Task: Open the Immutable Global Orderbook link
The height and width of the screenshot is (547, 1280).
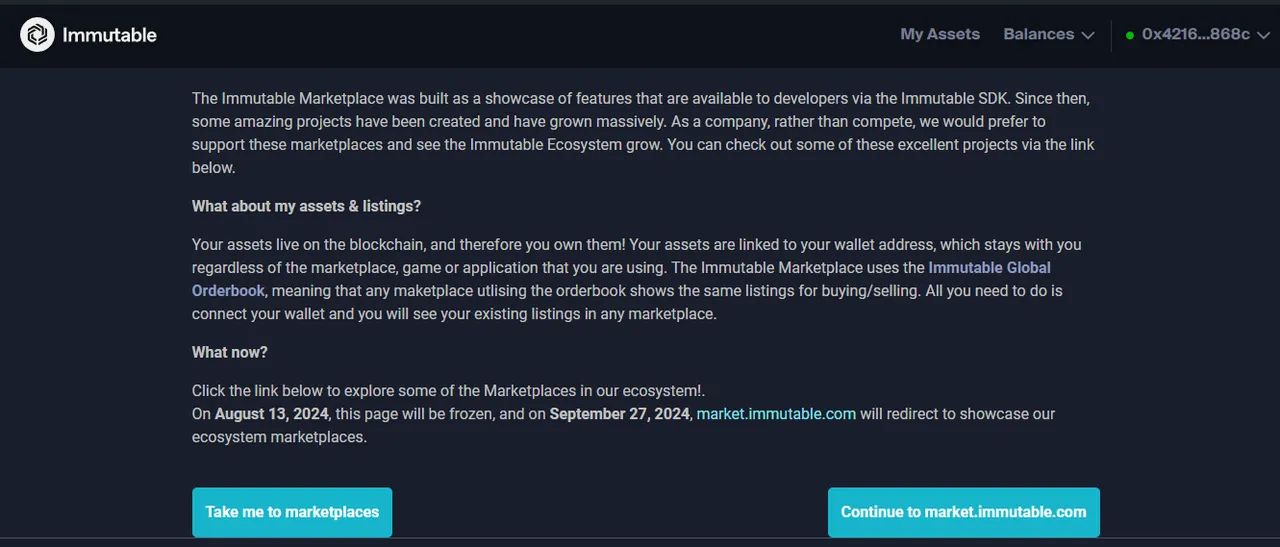Action: click(x=621, y=279)
